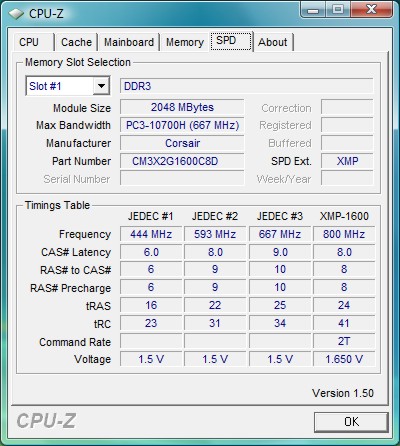Image resolution: width=400 pixels, height=446 pixels.
Task: Open the Mainboard tab
Action: pos(129,42)
